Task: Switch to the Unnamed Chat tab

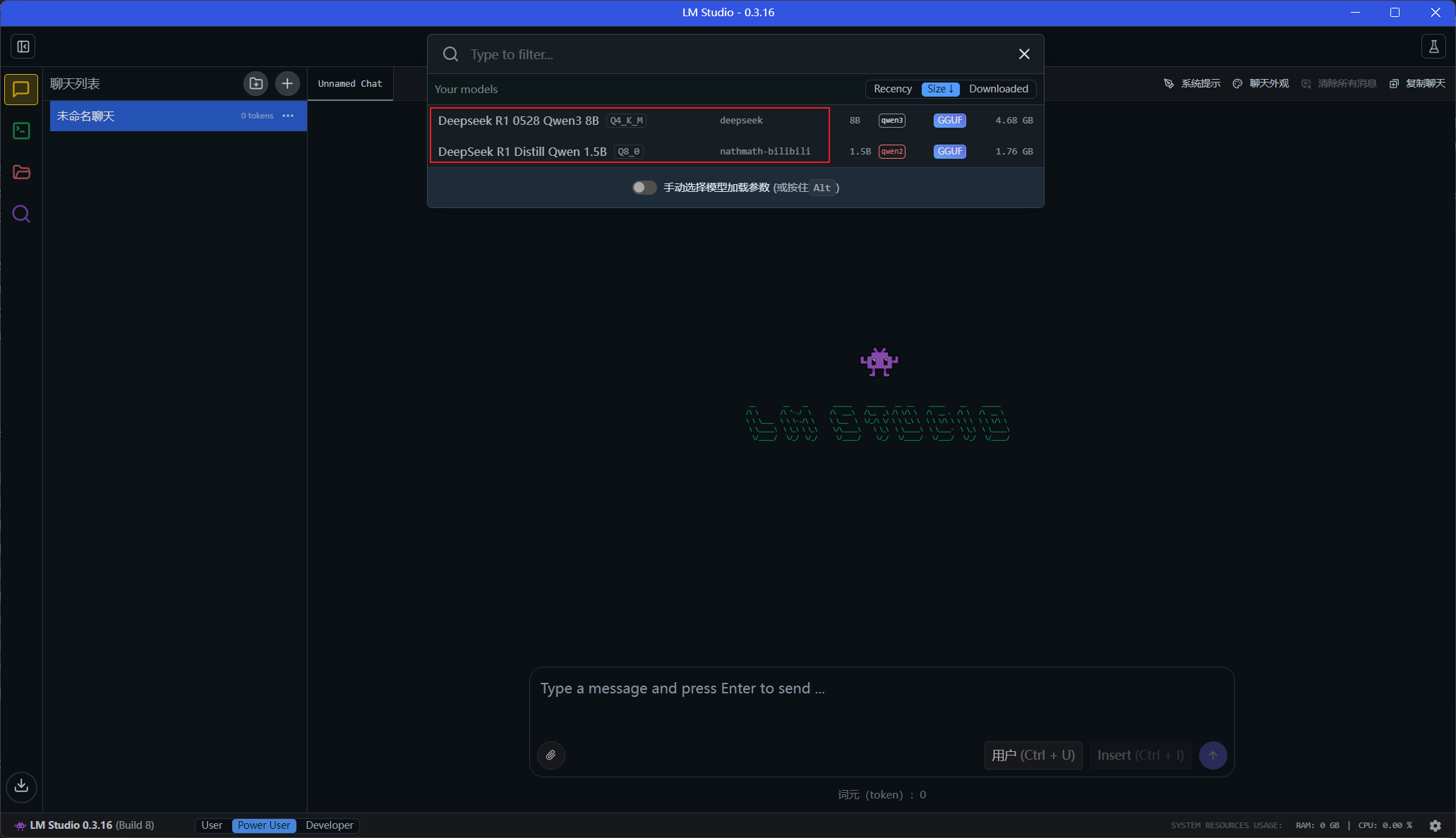Action: point(350,83)
